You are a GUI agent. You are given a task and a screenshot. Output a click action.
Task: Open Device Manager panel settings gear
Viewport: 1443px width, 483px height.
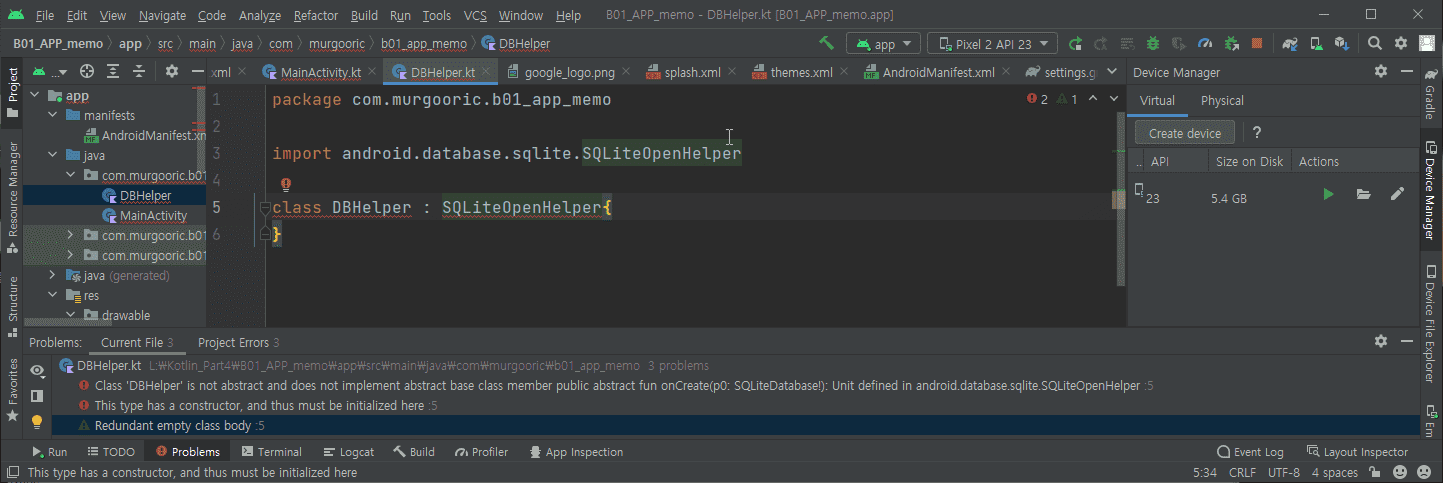tap(1381, 72)
